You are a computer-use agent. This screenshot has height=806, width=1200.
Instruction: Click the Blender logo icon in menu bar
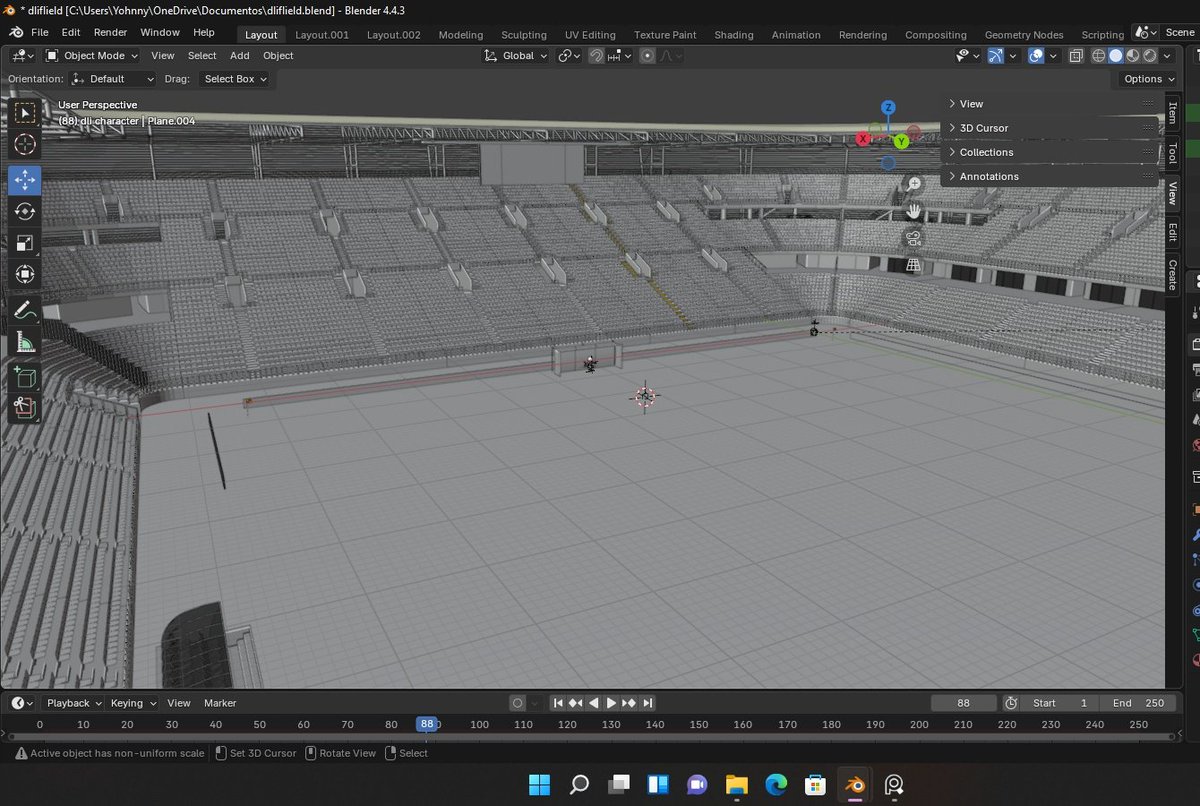[x=16, y=32]
